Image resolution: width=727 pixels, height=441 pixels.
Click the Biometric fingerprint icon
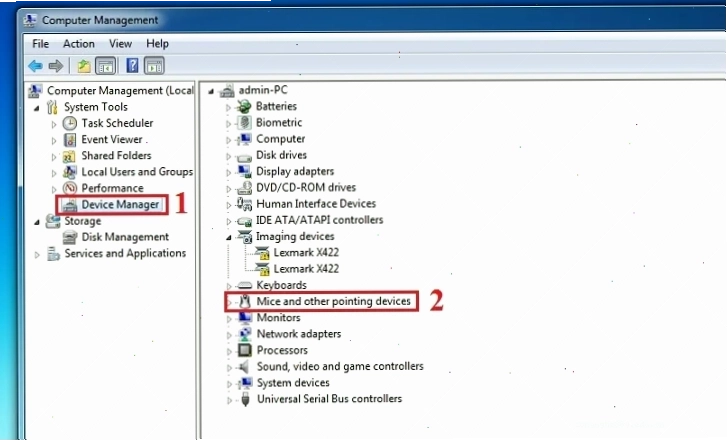point(244,123)
